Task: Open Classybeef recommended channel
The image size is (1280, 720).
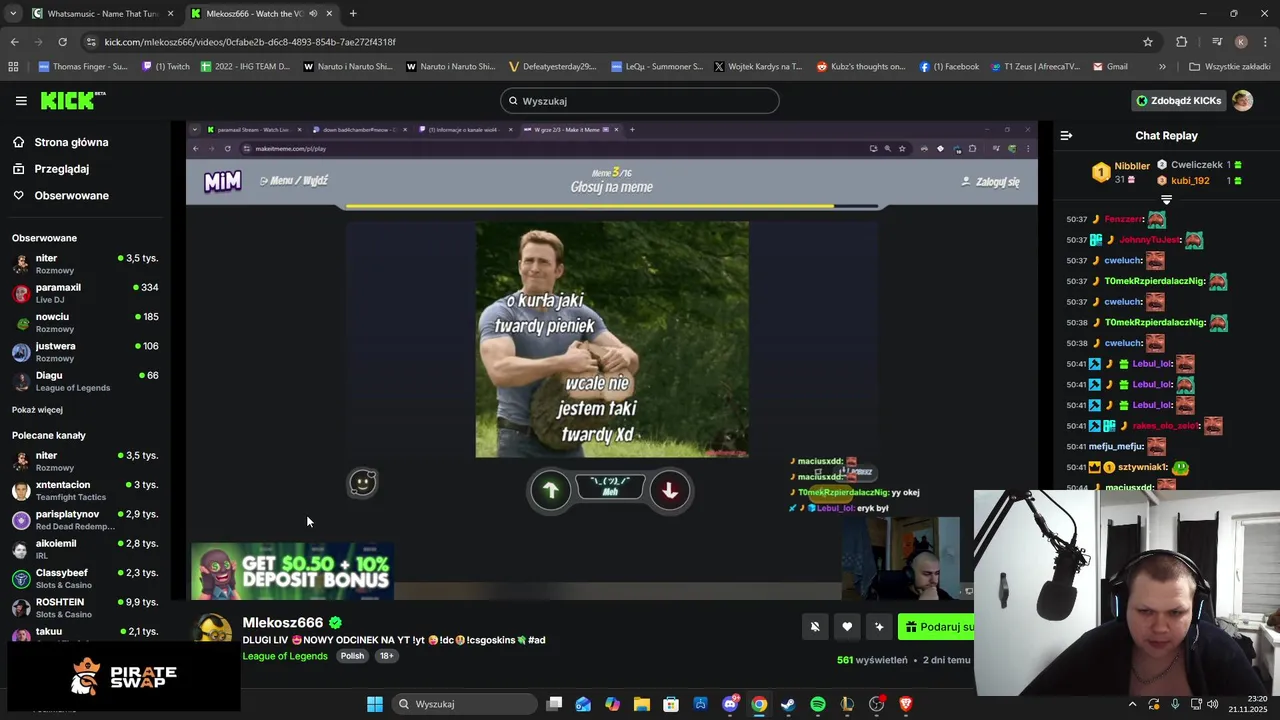Action: [x=85, y=578]
